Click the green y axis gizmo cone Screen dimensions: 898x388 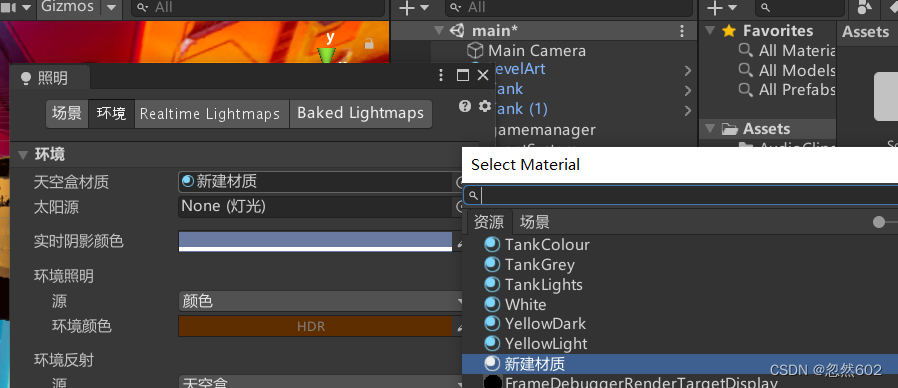327,54
